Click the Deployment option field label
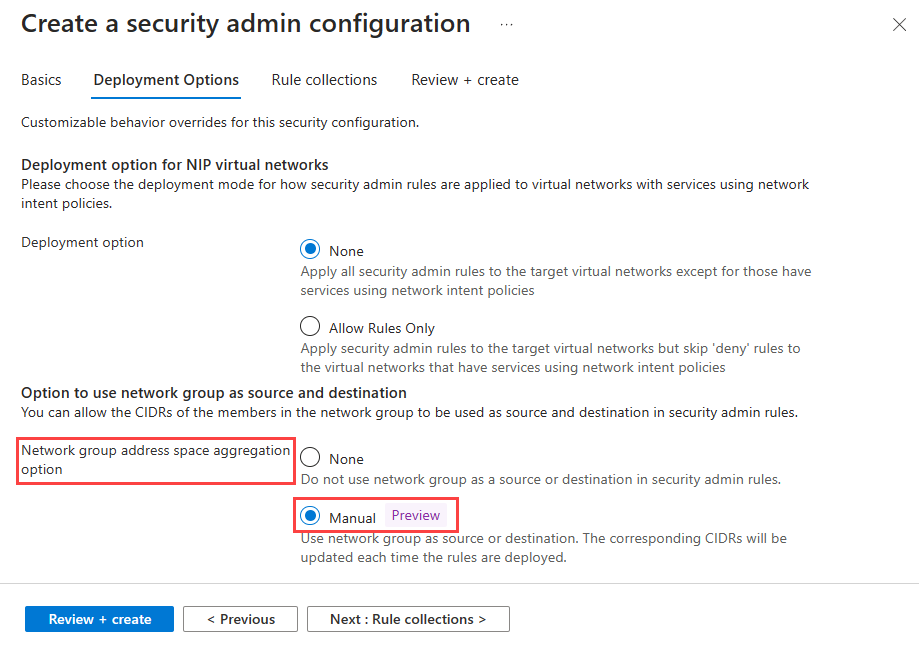The width and height of the screenshot is (919, 645). point(82,242)
